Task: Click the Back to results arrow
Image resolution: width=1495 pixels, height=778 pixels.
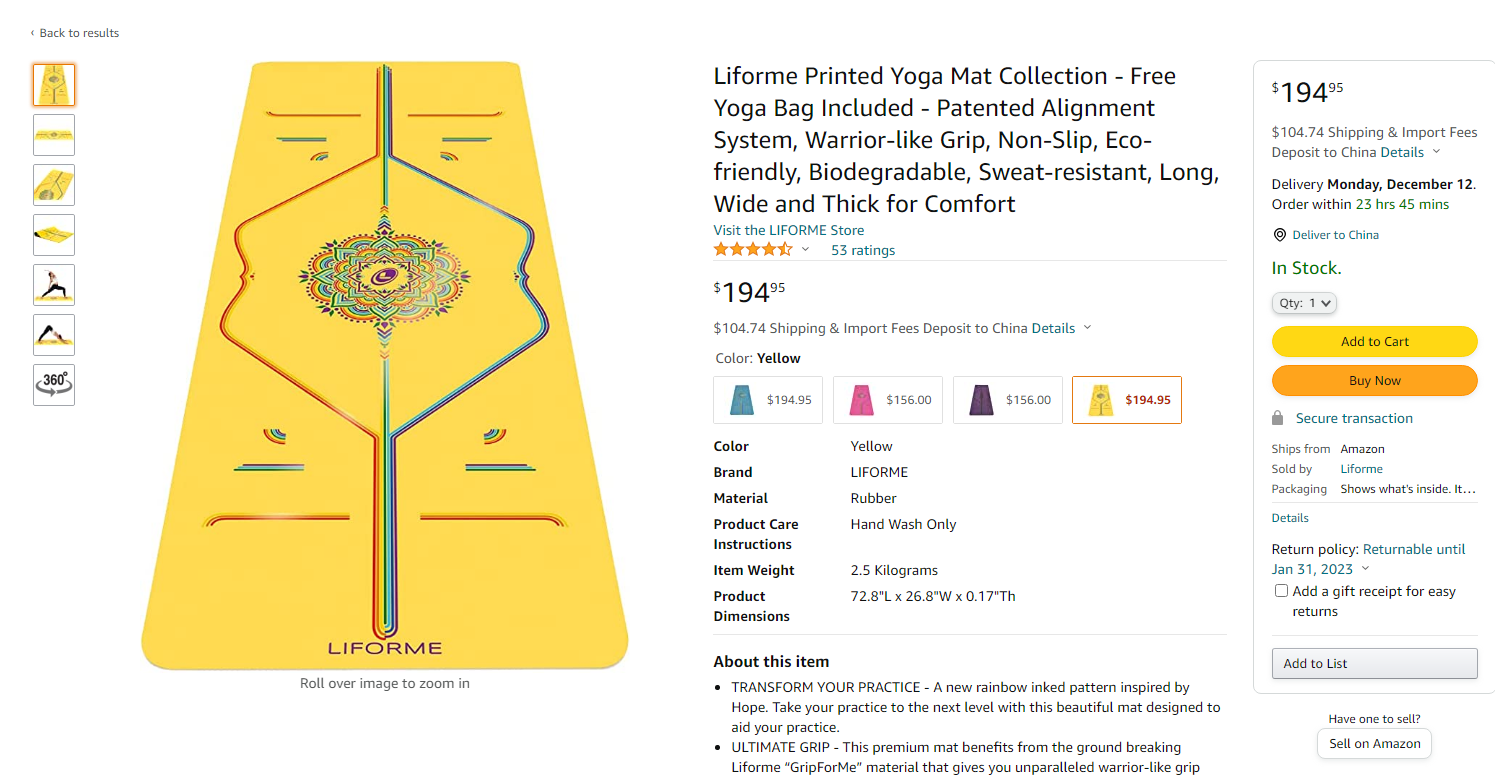Action: click(x=32, y=33)
